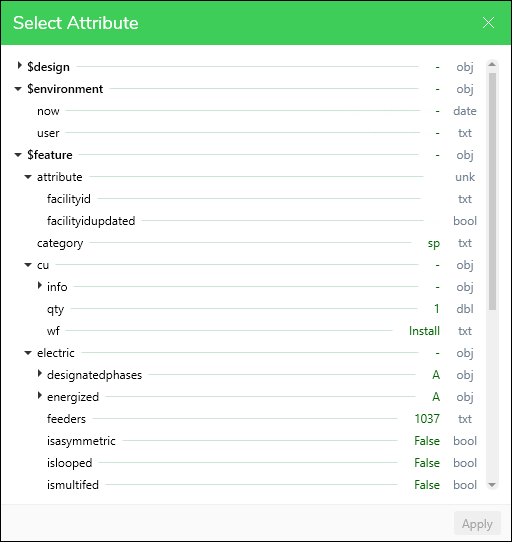Select the facilityid attribute
This screenshot has width=512, height=542.
[x=261, y=199]
